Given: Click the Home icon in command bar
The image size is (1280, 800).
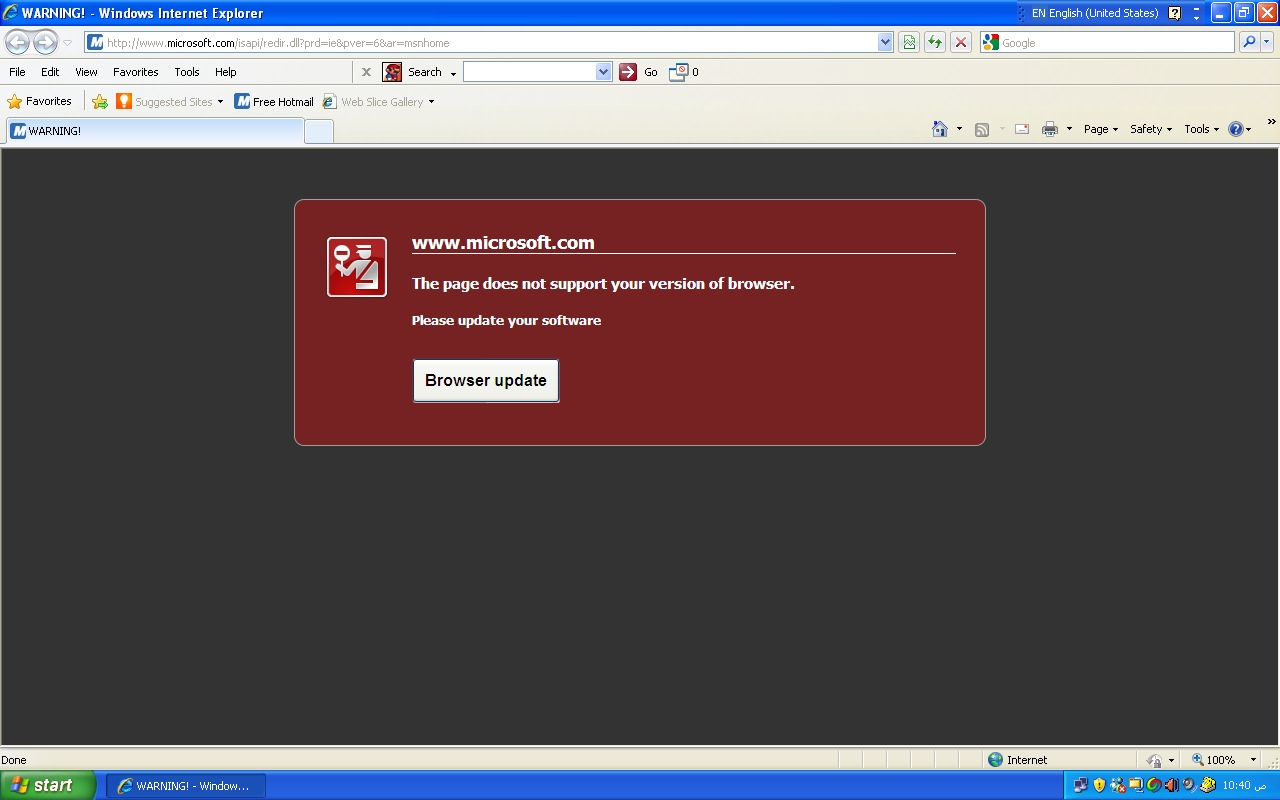Looking at the screenshot, I should click(x=939, y=129).
